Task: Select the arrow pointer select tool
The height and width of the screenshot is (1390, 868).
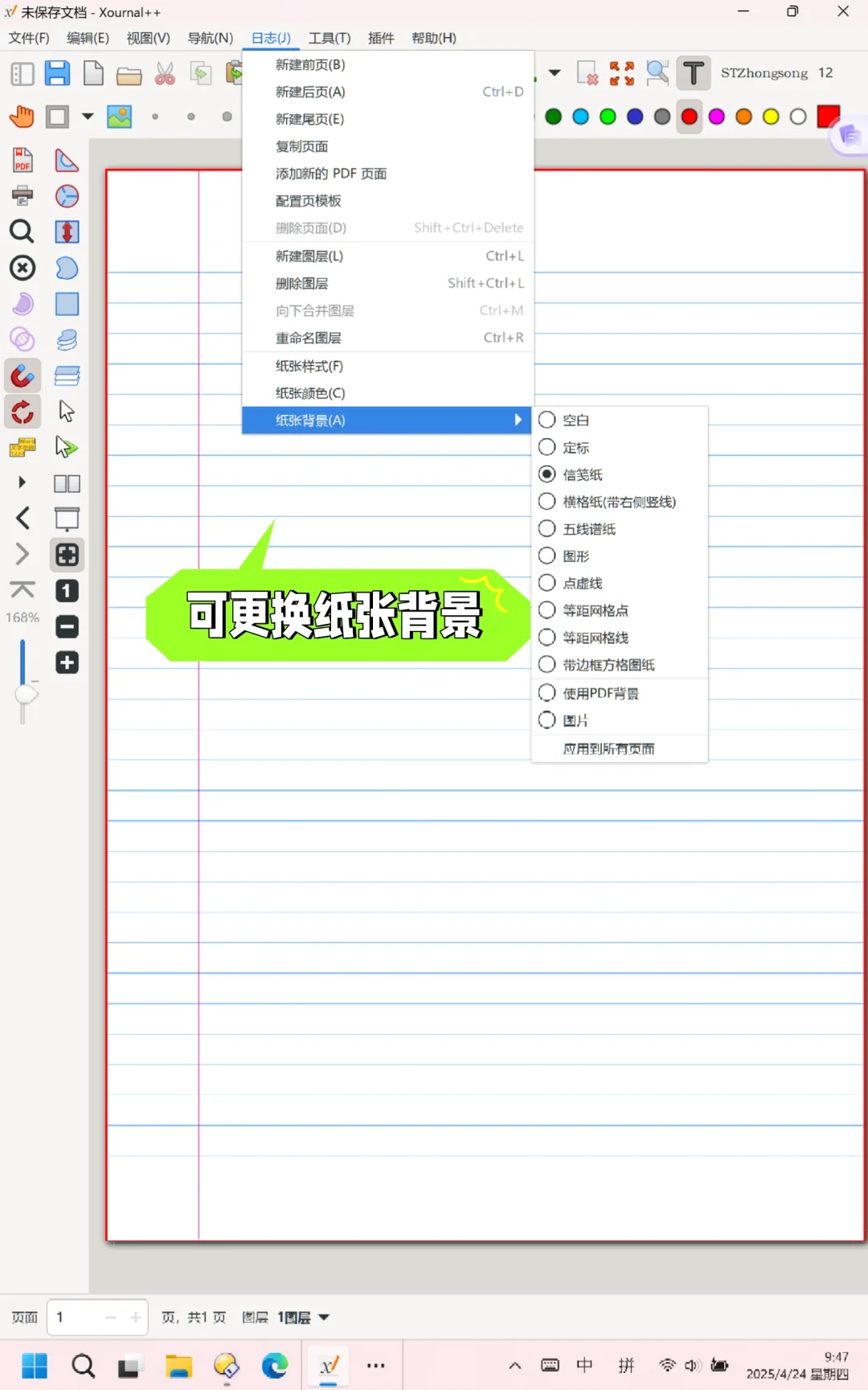Action: click(67, 411)
